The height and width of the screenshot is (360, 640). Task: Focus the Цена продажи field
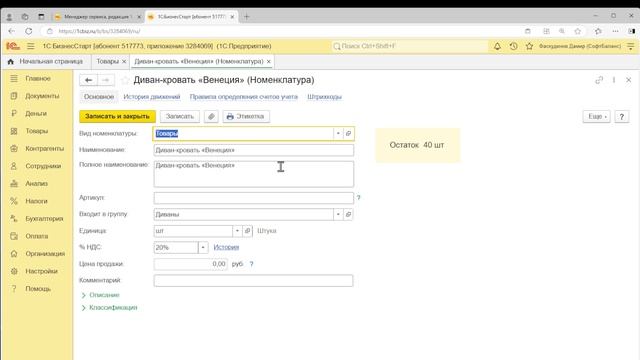coord(191,264)
